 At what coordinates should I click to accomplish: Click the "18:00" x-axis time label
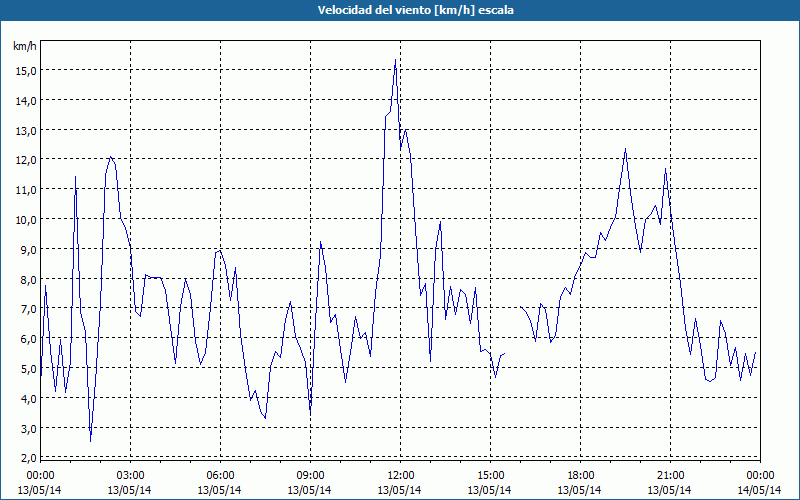580,476
